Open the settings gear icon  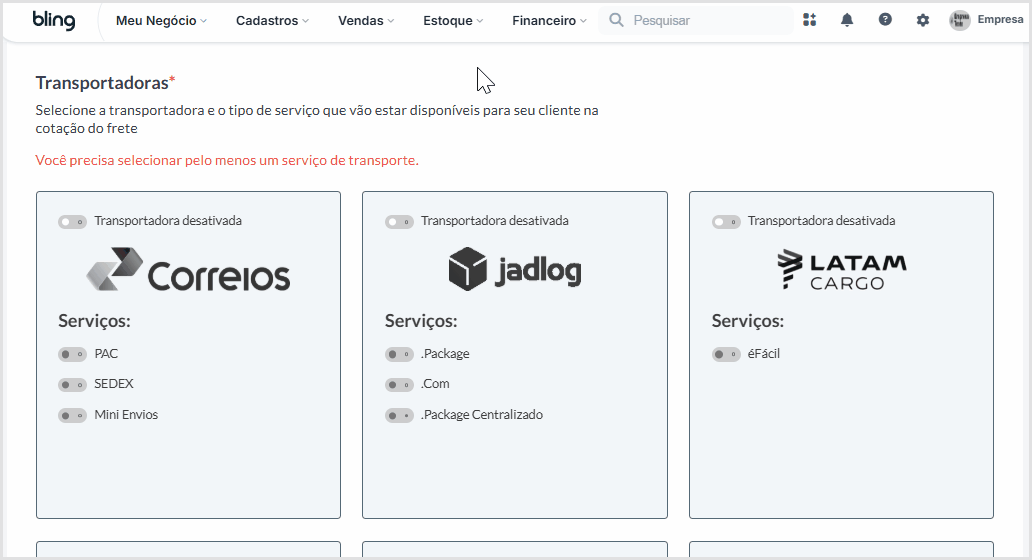(923, 20)
